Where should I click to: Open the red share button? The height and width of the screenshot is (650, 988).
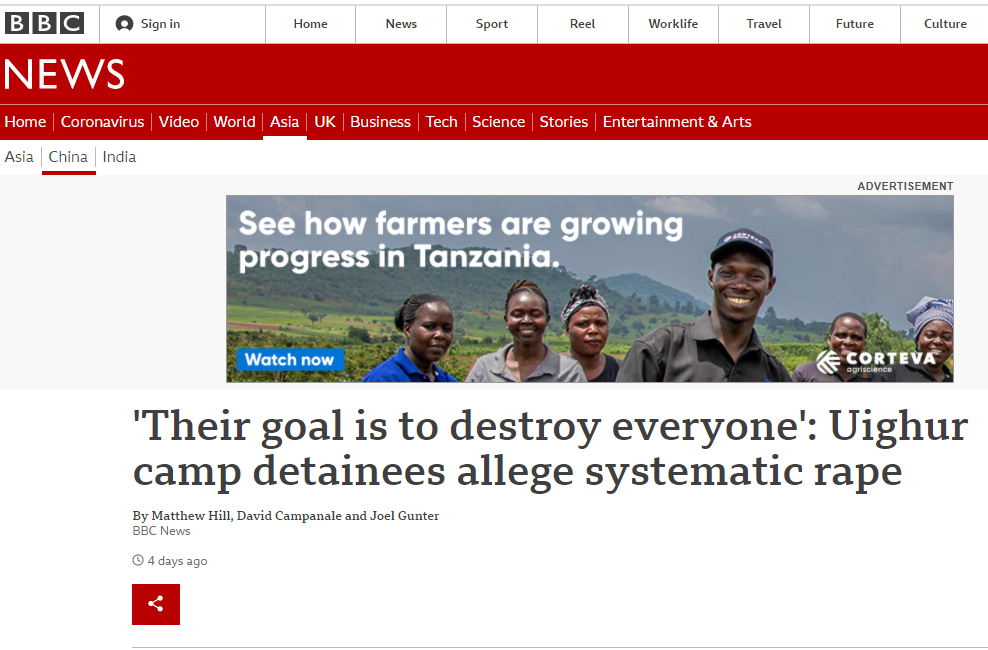(x=156, y=604)
